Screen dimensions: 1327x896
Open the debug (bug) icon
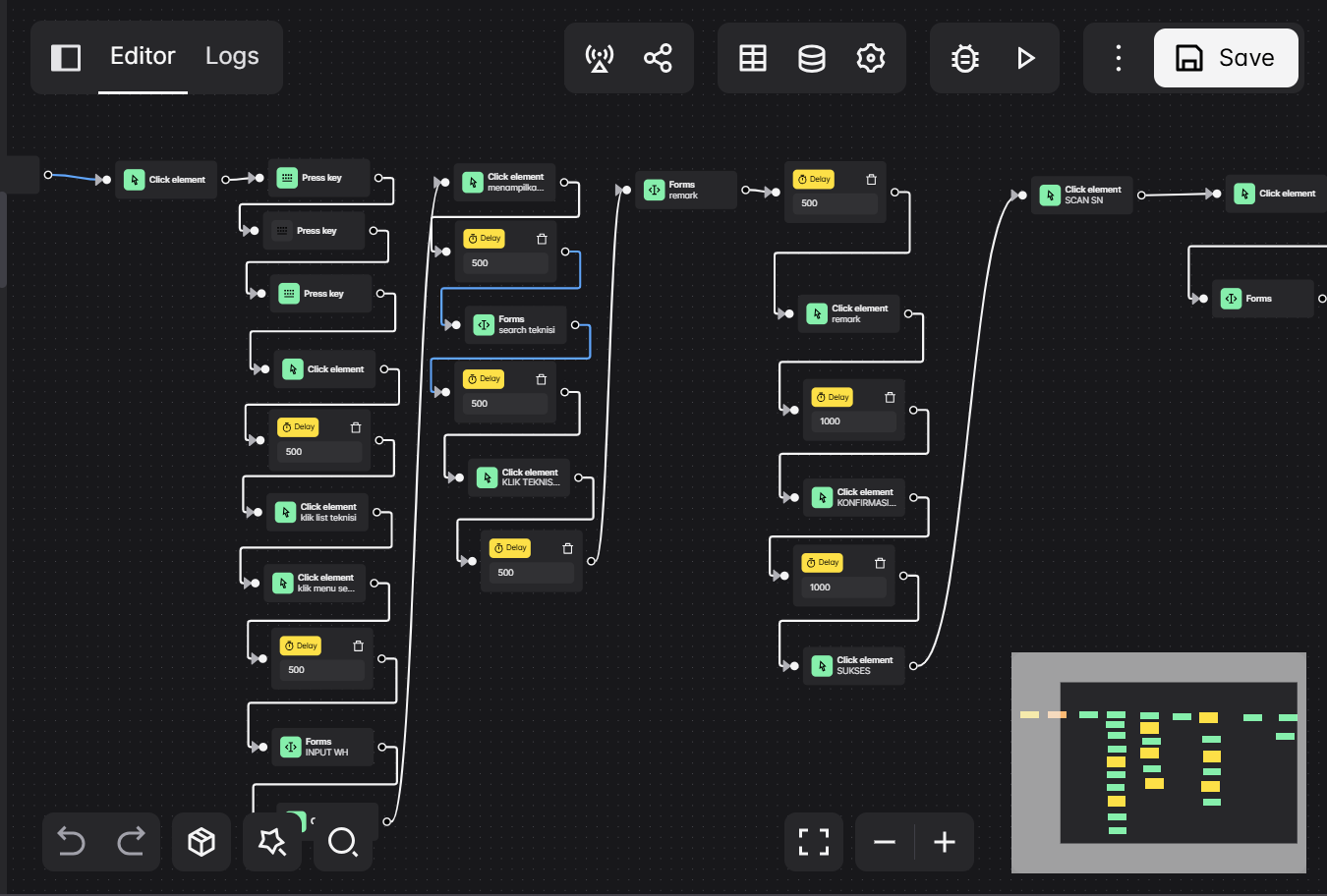click(x=964, y=58)
